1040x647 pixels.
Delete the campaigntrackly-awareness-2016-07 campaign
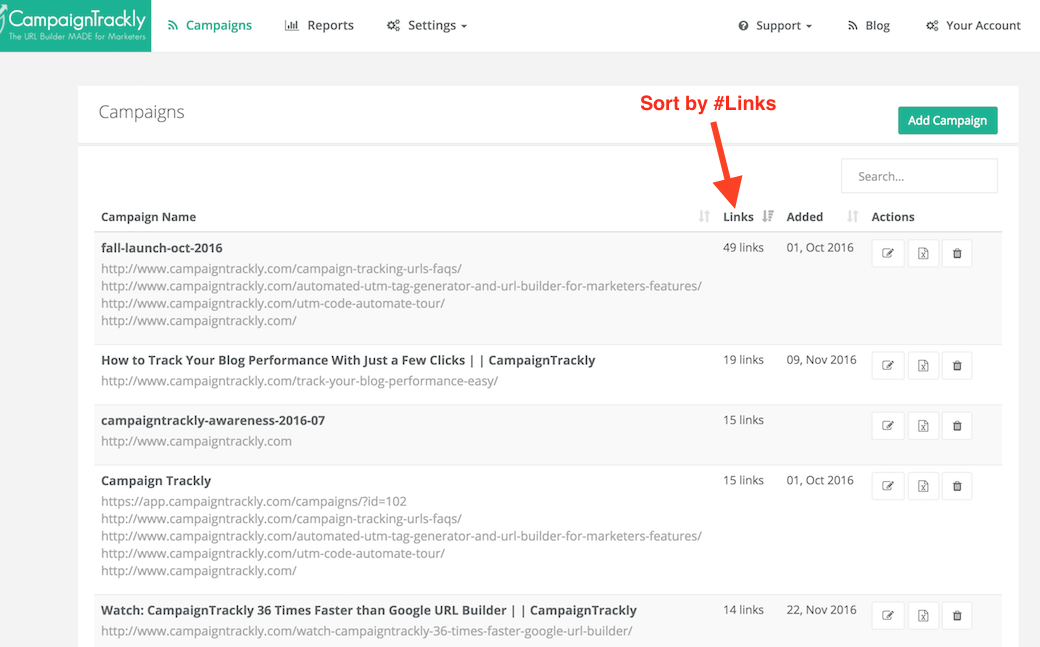956,425
